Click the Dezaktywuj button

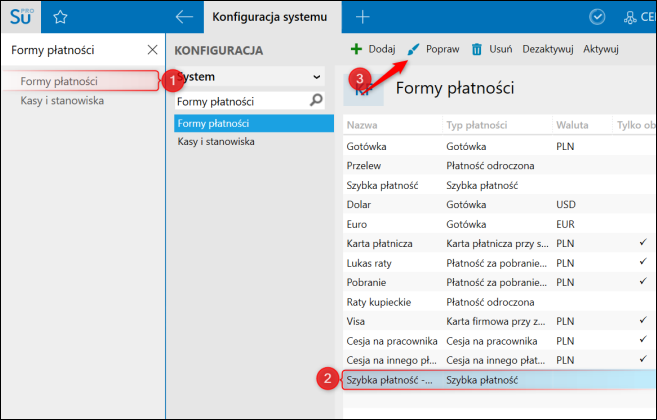(548, 48)
